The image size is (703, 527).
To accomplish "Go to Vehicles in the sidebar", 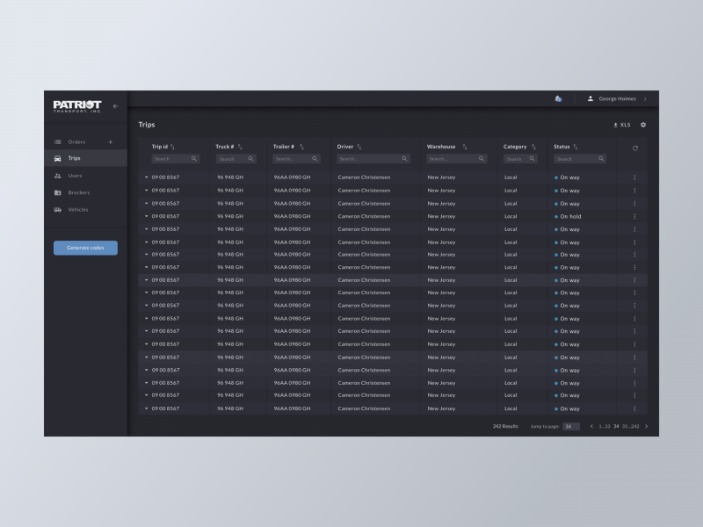I will (x=78, y=210).
